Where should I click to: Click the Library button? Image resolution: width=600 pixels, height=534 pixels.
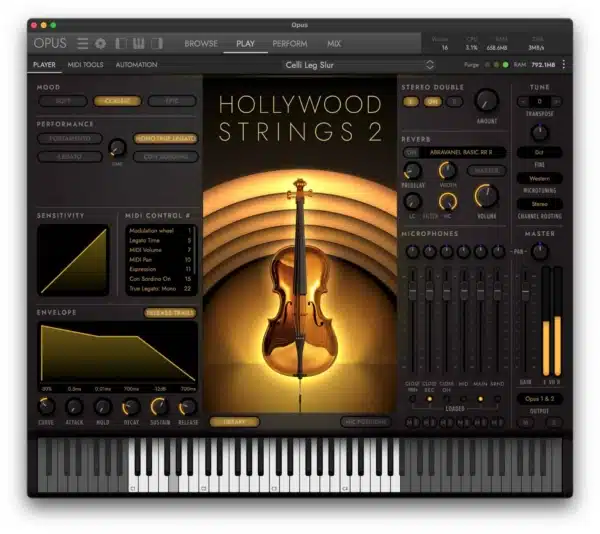click(234, 422)
